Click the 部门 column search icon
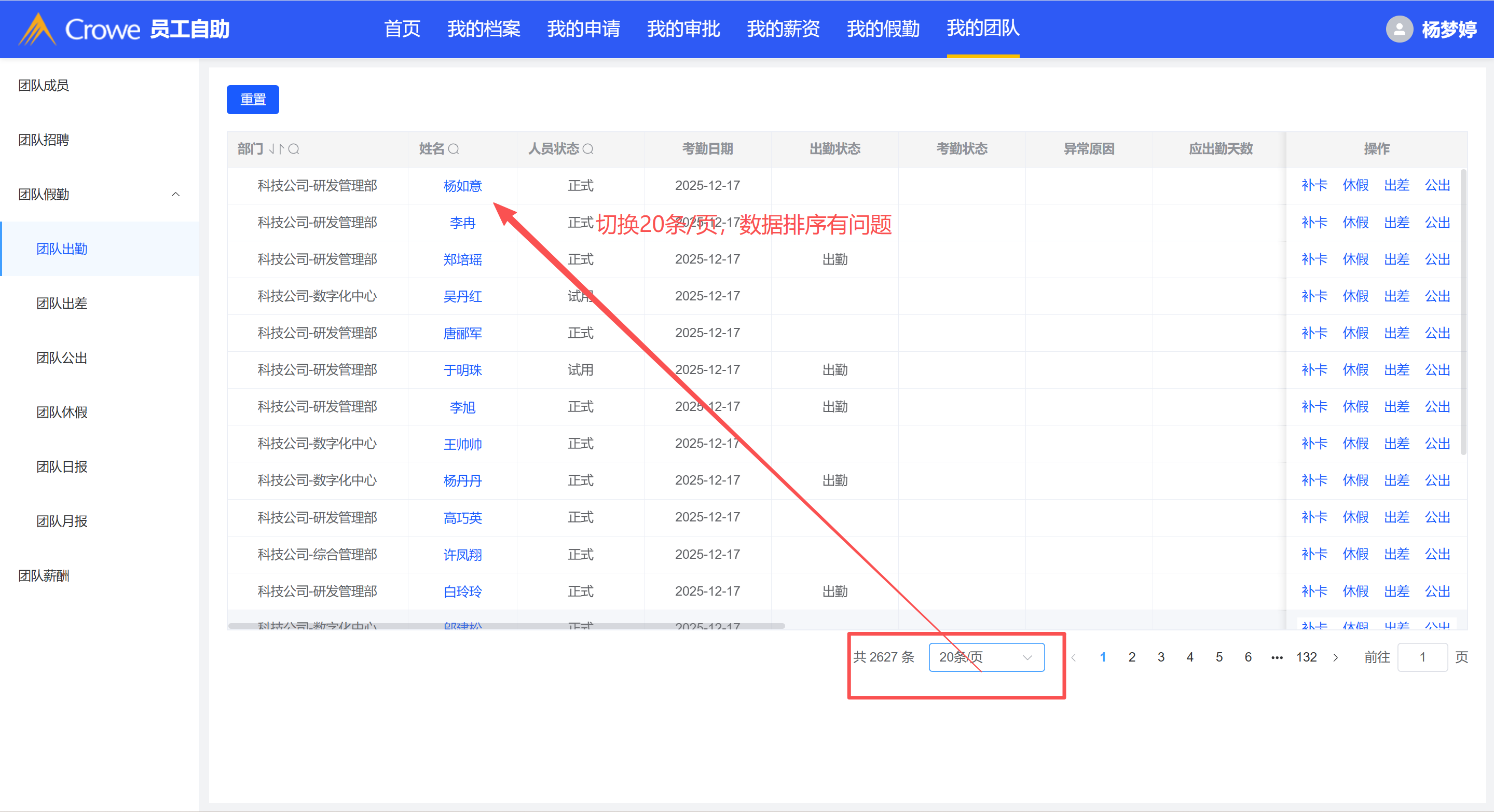1494x812 pixels. pos(294,149)
